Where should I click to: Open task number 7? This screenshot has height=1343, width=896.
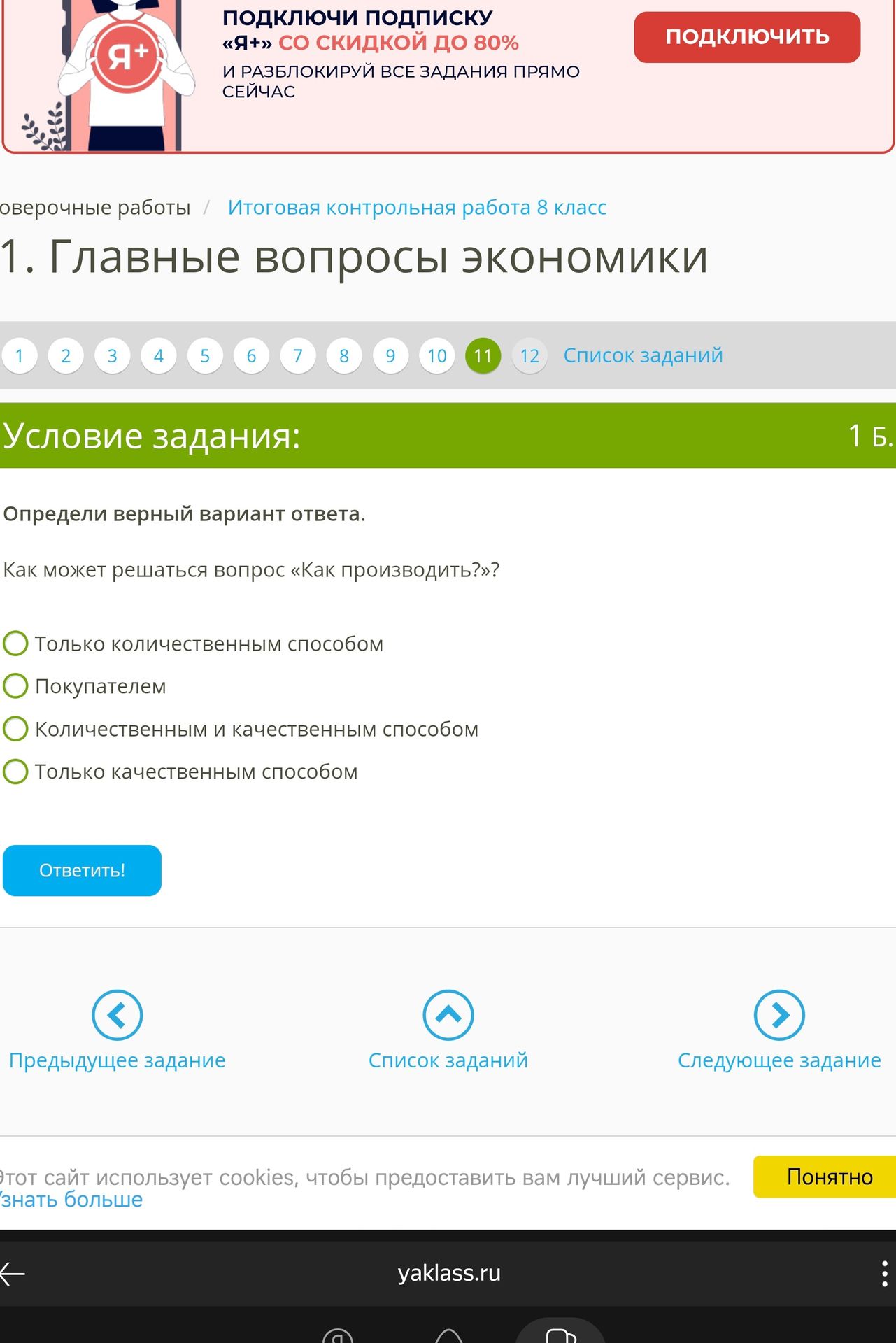click(x=298, y=356)
